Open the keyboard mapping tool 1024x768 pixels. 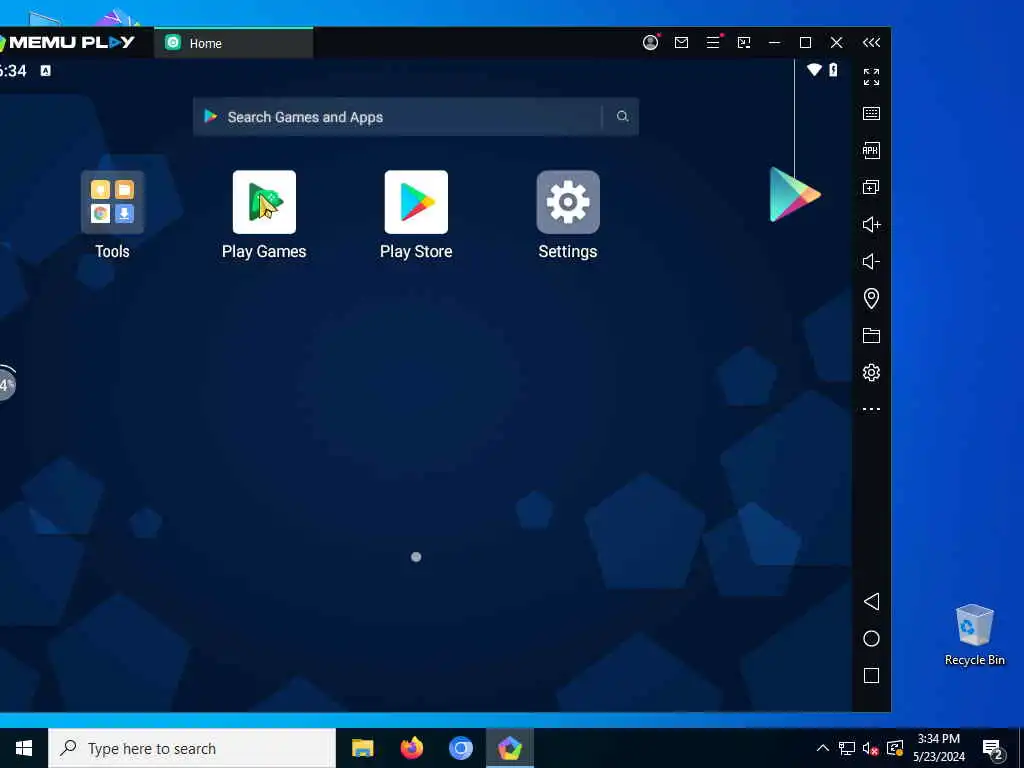point(871,114)
